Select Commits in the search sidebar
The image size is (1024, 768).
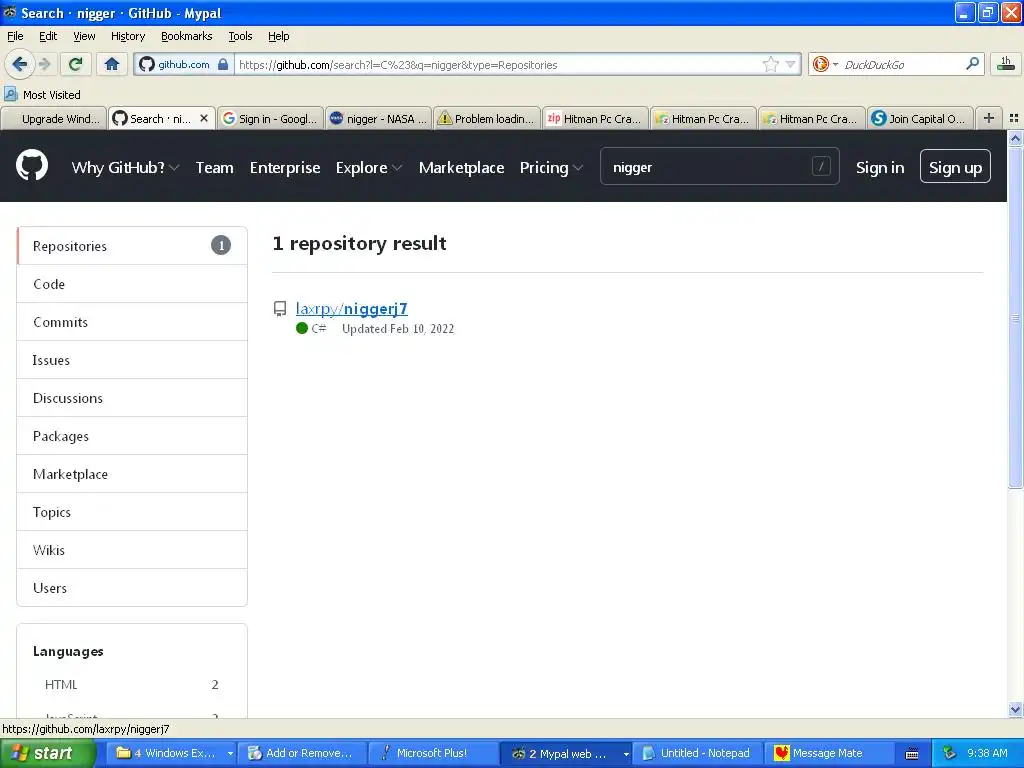point(132,322)
